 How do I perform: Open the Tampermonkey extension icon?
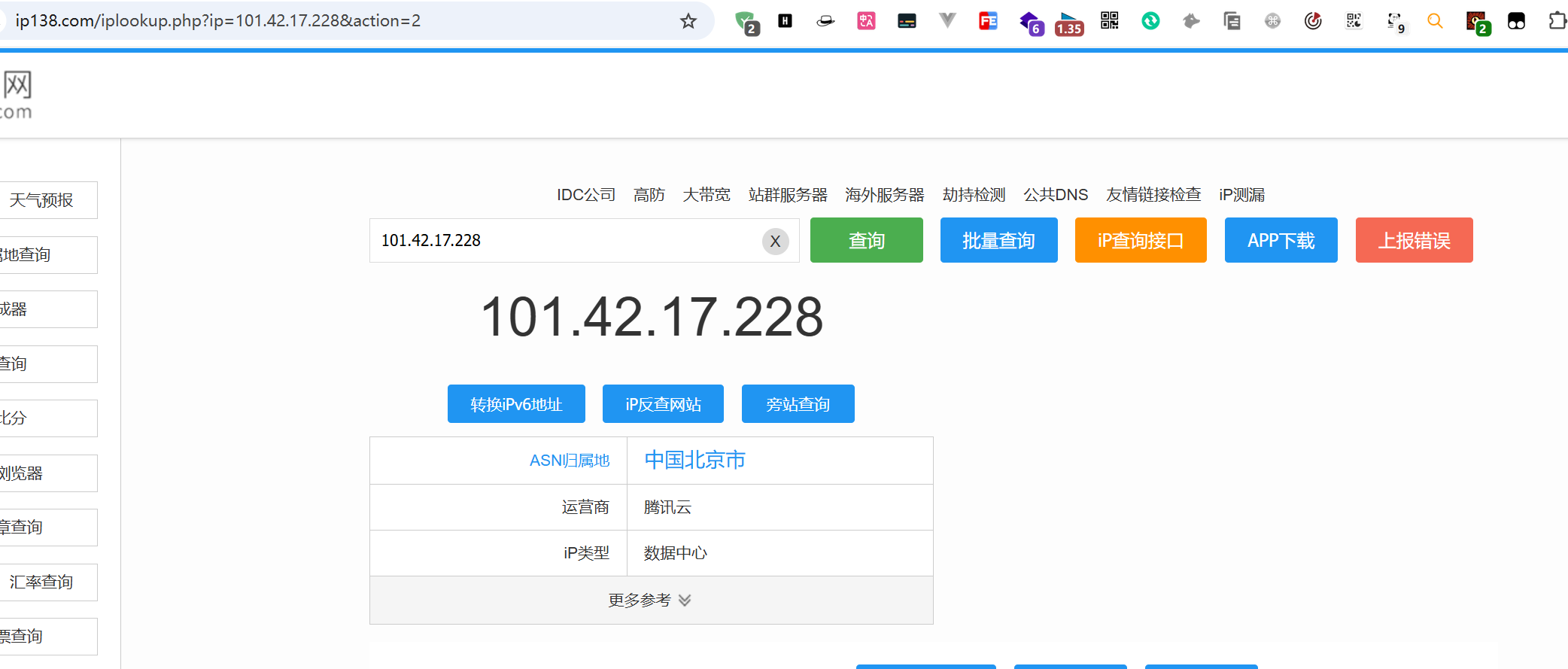(x=1516, y=21)
